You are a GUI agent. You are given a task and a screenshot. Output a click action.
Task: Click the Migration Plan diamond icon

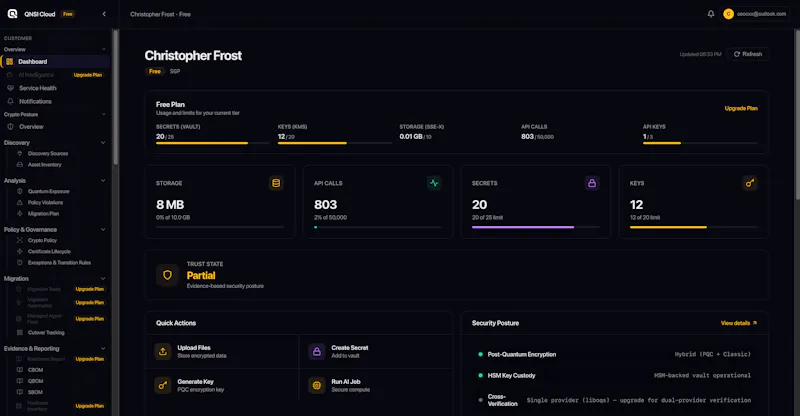(20, 213)
